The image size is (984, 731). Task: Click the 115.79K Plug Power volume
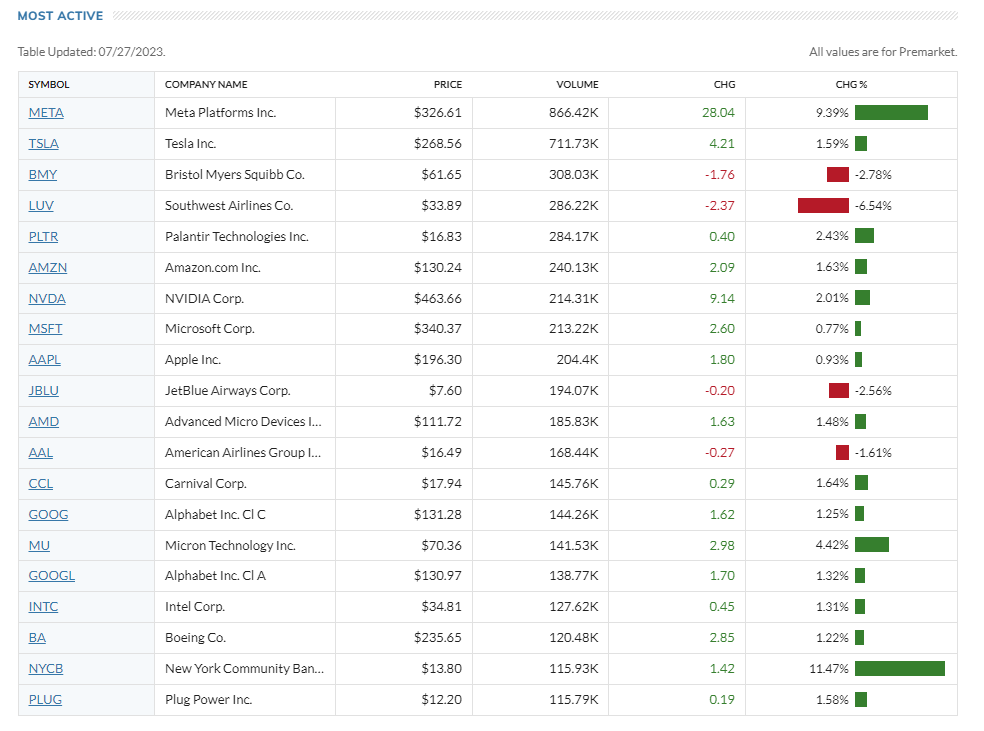click(574, 700)
